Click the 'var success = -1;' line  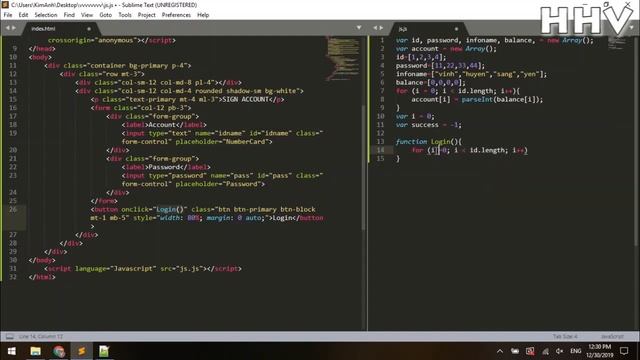pyautogui.click(x=429, y=125)
